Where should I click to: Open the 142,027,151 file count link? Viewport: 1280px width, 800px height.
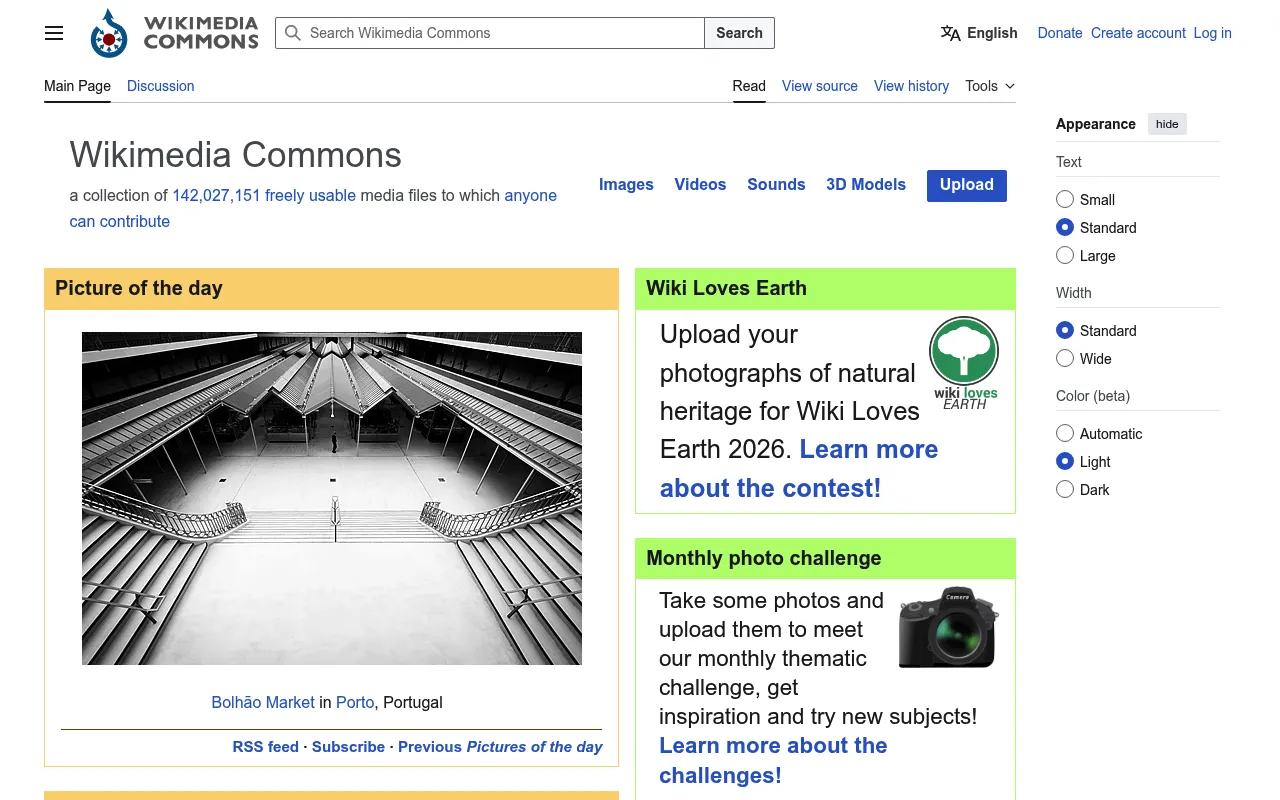[216, 196]
